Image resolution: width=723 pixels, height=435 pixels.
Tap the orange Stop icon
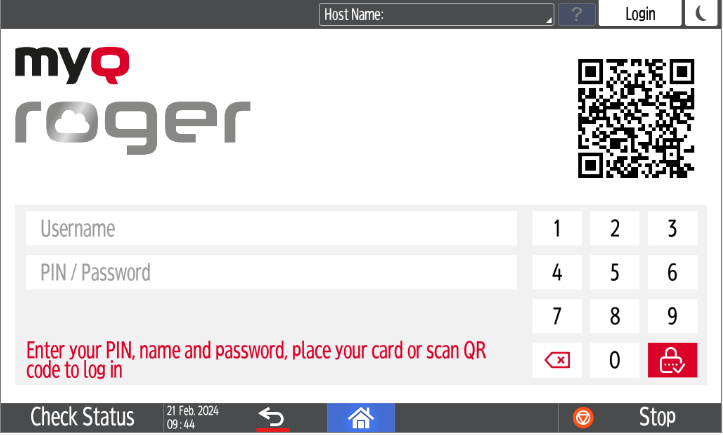tap(583, 418)
